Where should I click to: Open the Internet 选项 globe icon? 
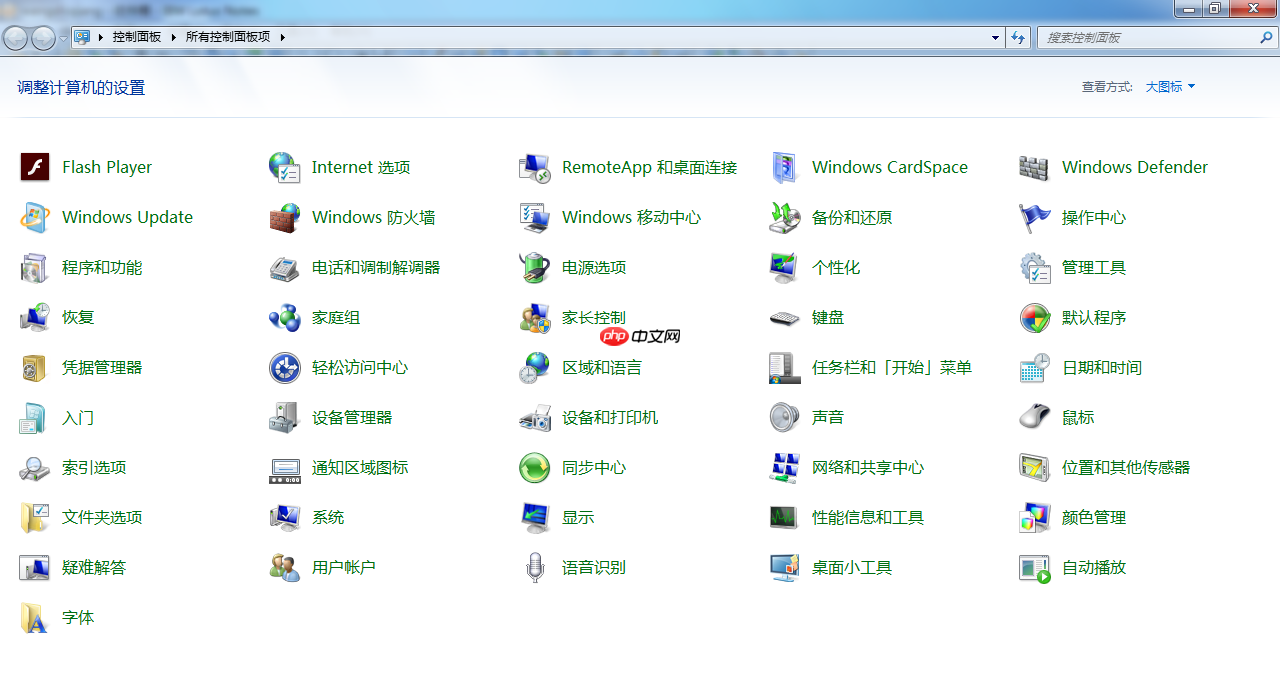pyautogui.click(x=285, y=167)
